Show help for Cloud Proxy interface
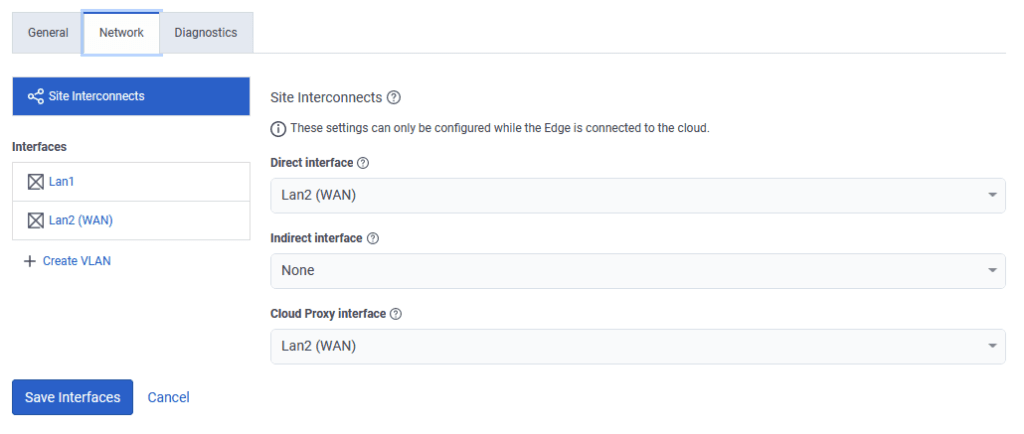Image resolution: width=1024 pixels, height=434 pixels. (x=396, y=314)
